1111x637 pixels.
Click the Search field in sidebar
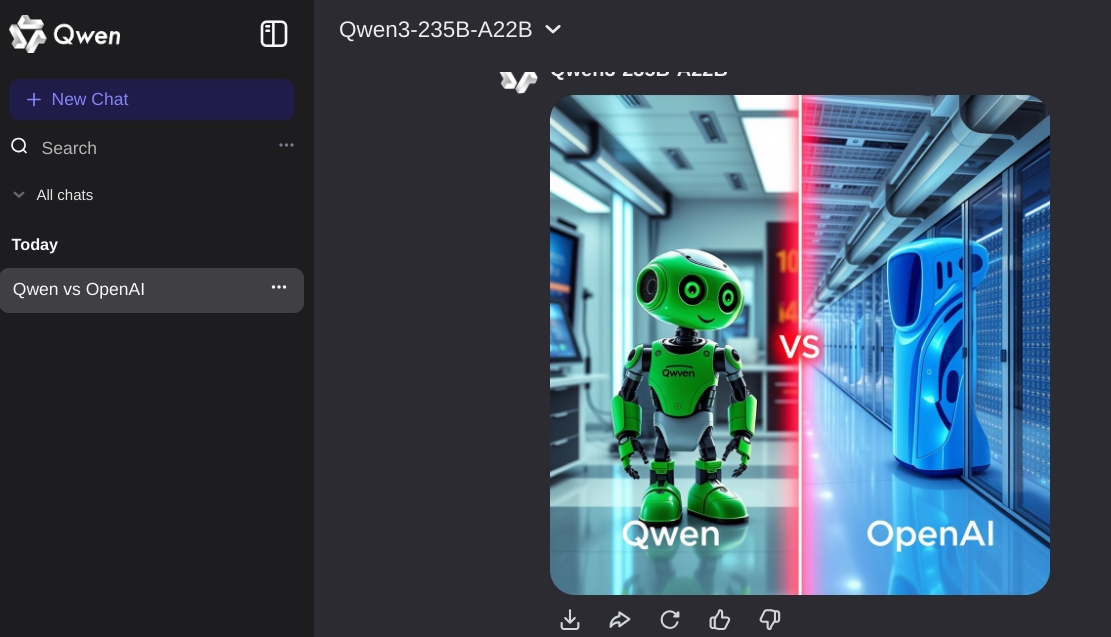(69, 147)
